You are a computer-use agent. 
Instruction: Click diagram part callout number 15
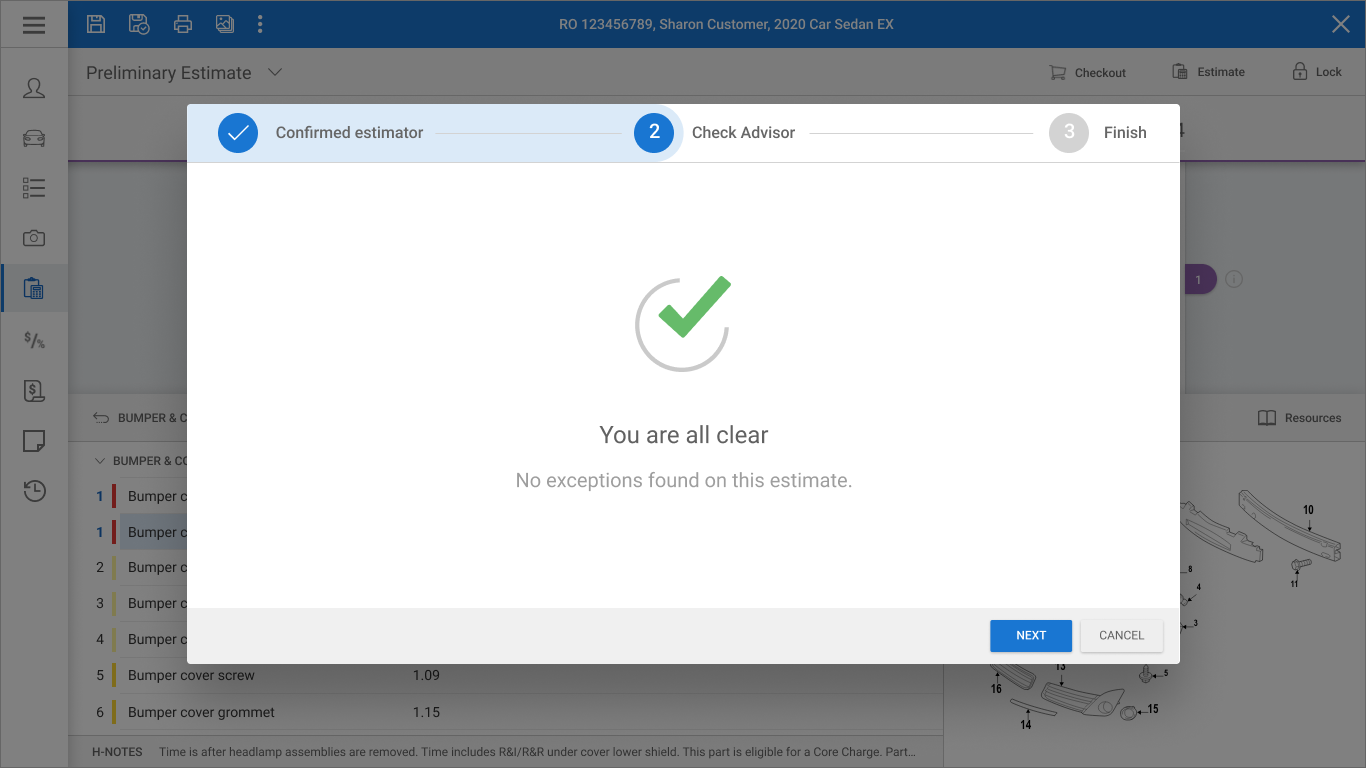1153,709
